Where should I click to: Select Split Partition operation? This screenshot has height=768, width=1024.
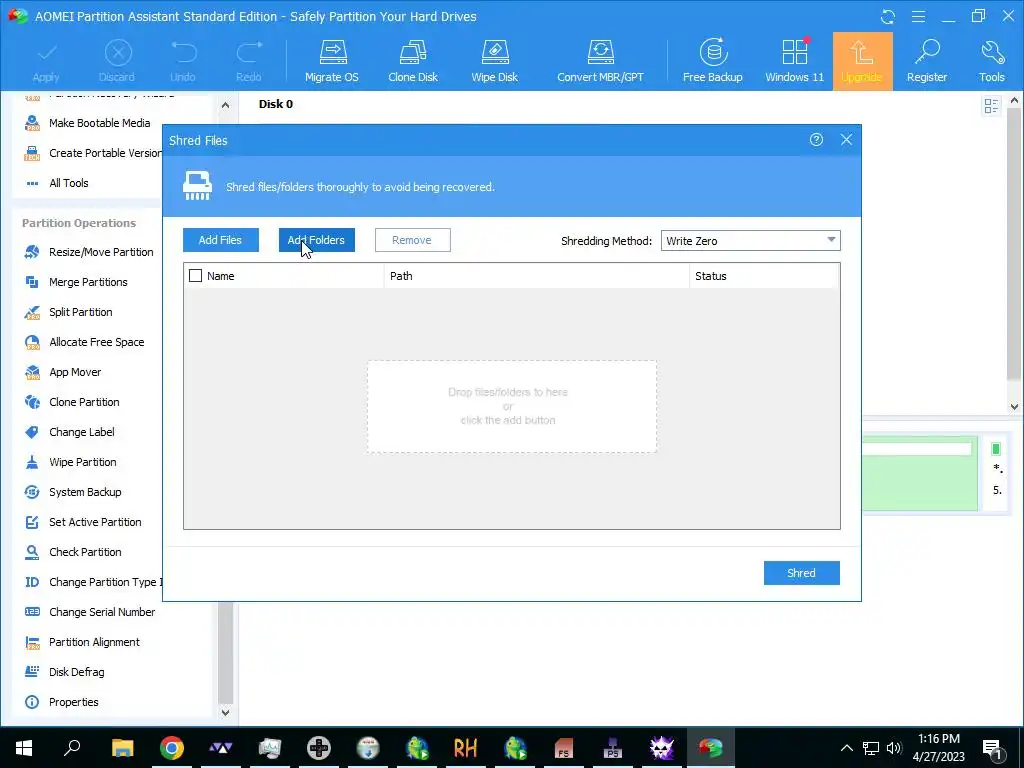(x=69, y=312)
